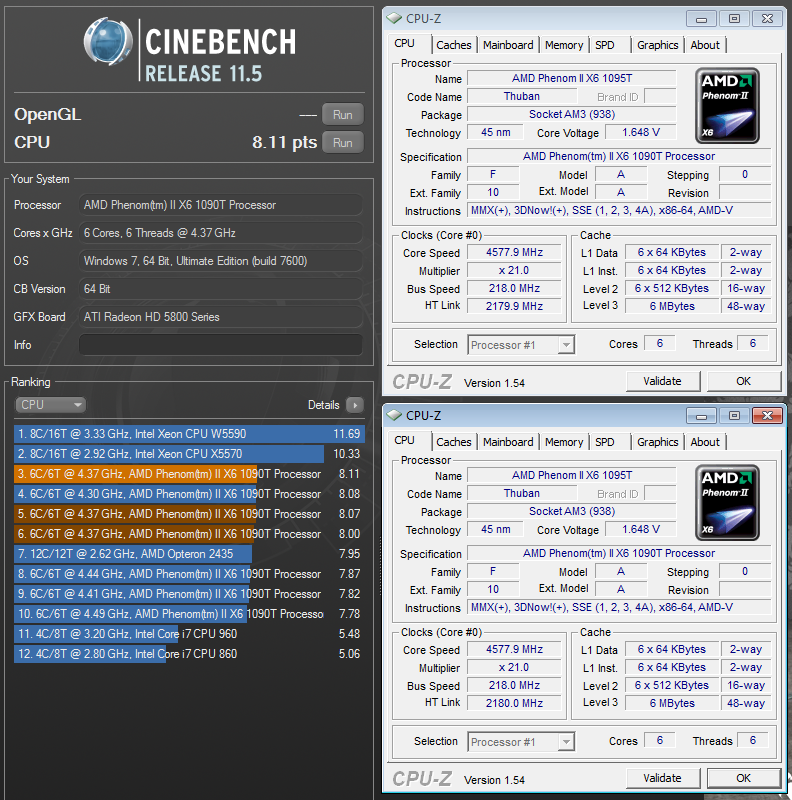
Task: Select ranking row 9 at 4.41 GHz
Action: point(189,594)
